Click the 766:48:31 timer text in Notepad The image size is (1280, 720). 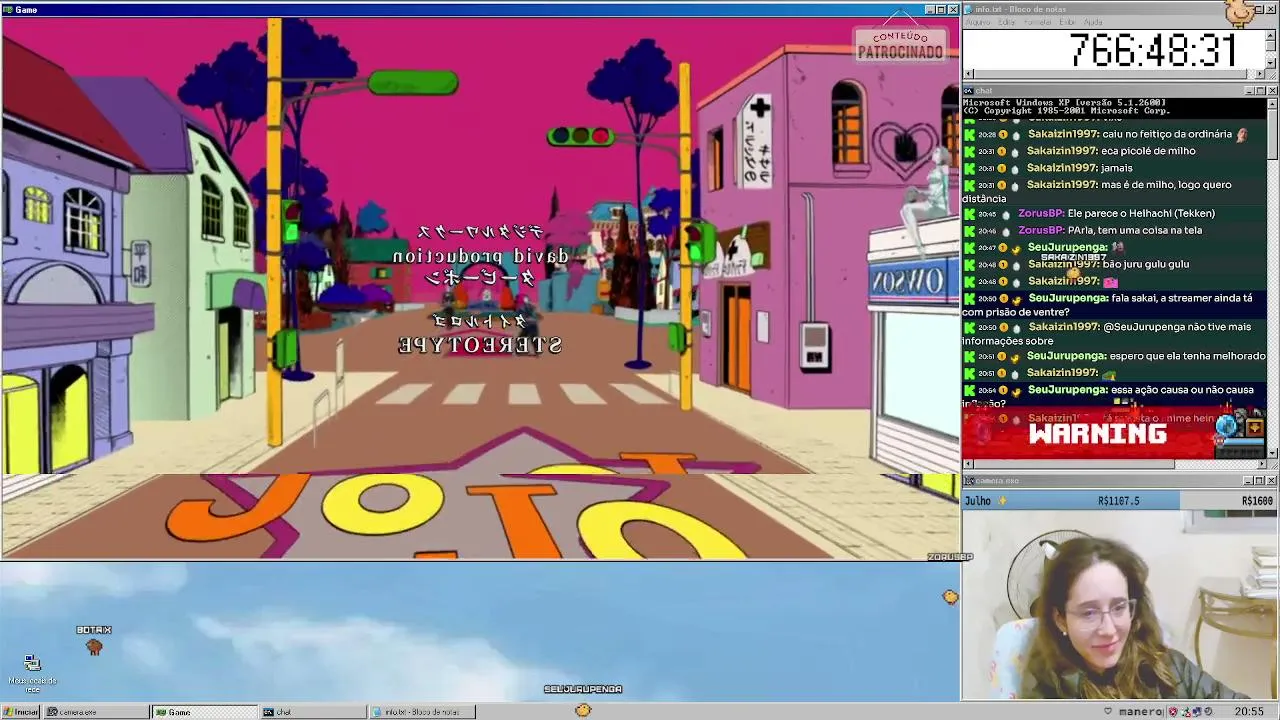[x=1153, y=50]
